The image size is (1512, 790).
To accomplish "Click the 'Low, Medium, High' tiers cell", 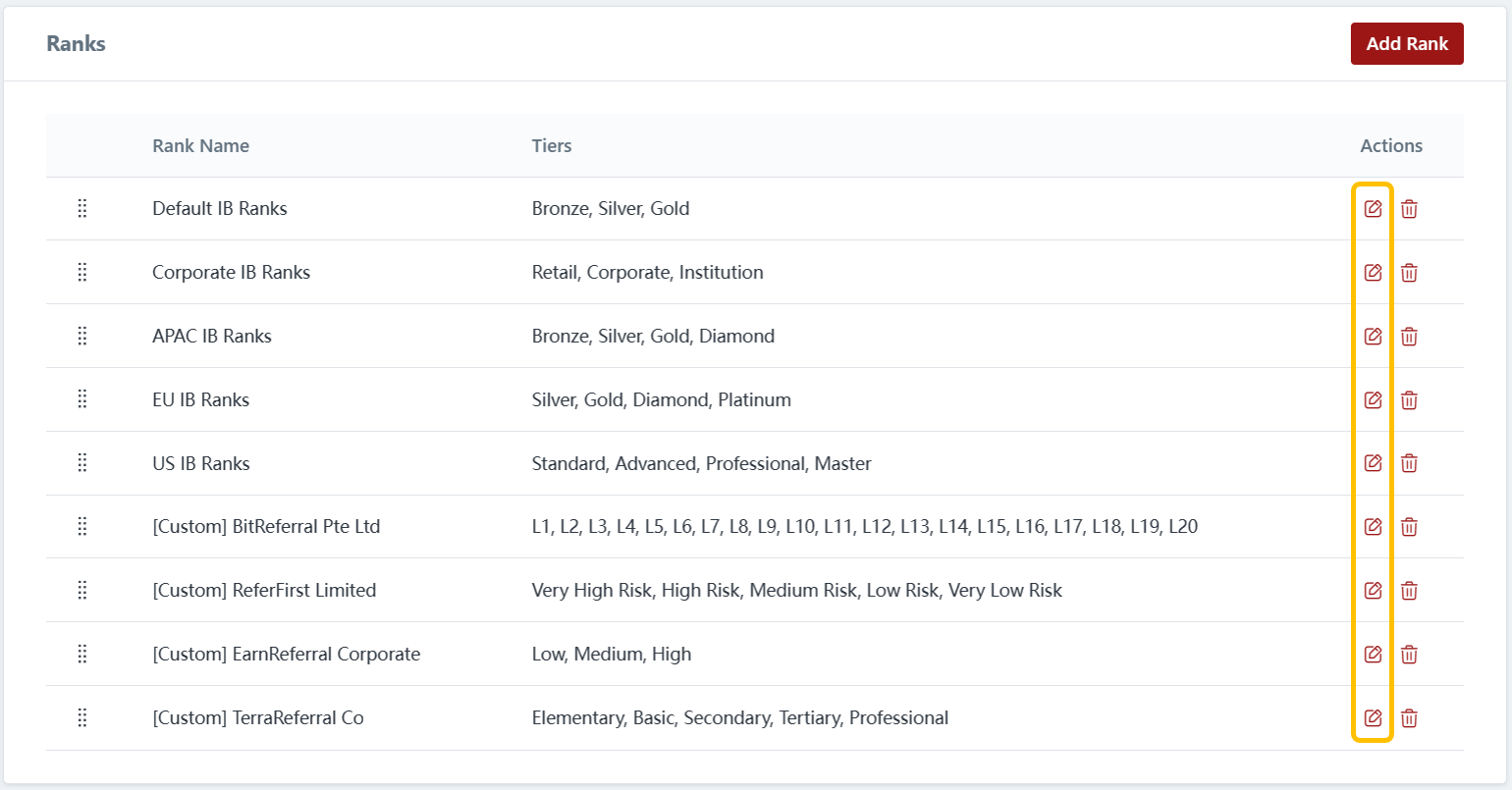I will tap(612, 655).
